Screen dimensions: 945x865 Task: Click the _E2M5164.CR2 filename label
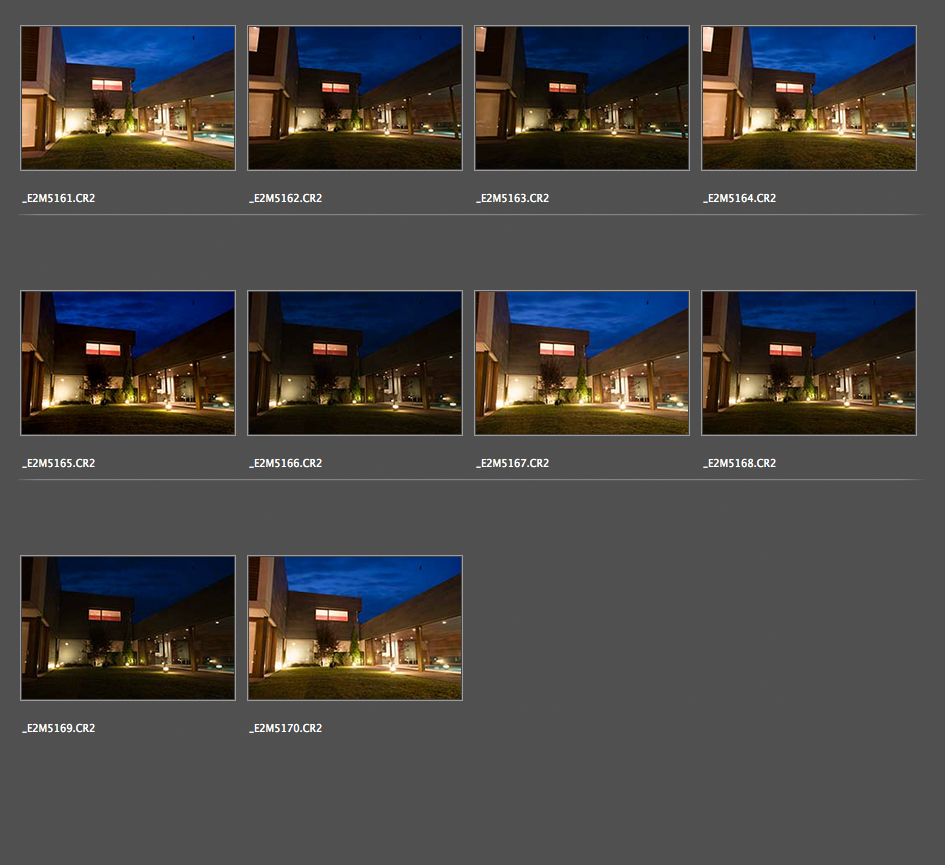coord(740,199)
